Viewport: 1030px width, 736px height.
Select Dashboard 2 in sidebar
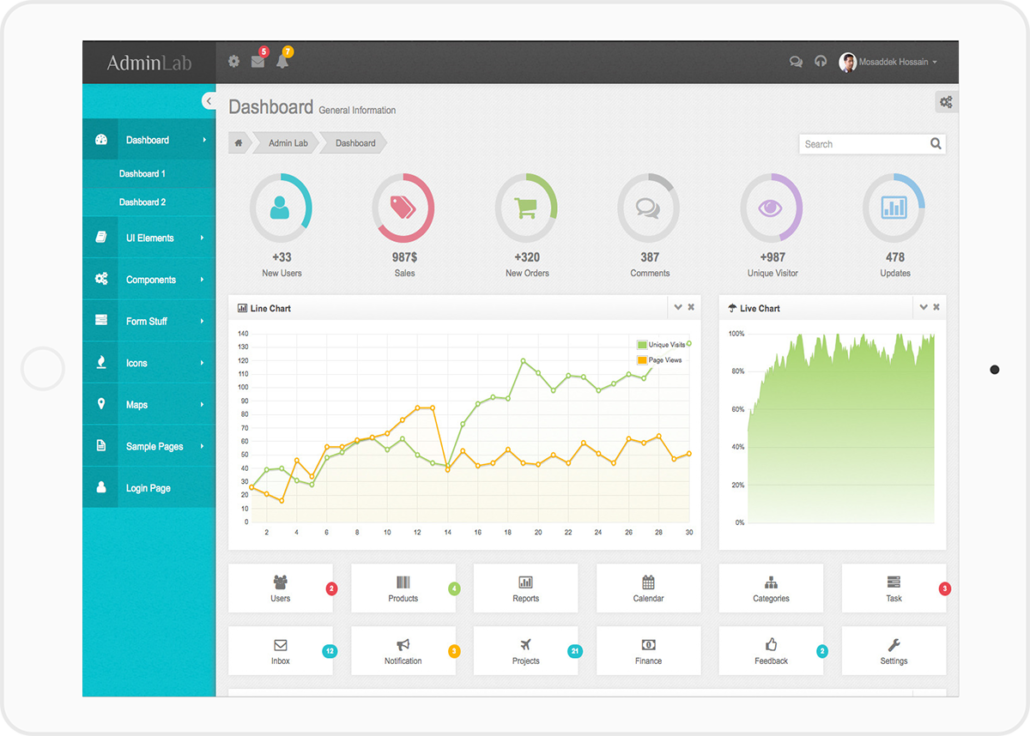click(142, 202)
